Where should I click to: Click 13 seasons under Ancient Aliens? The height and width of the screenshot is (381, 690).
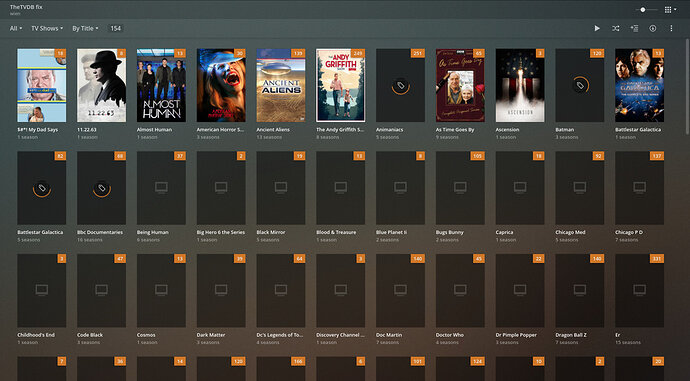click(269, 137)
